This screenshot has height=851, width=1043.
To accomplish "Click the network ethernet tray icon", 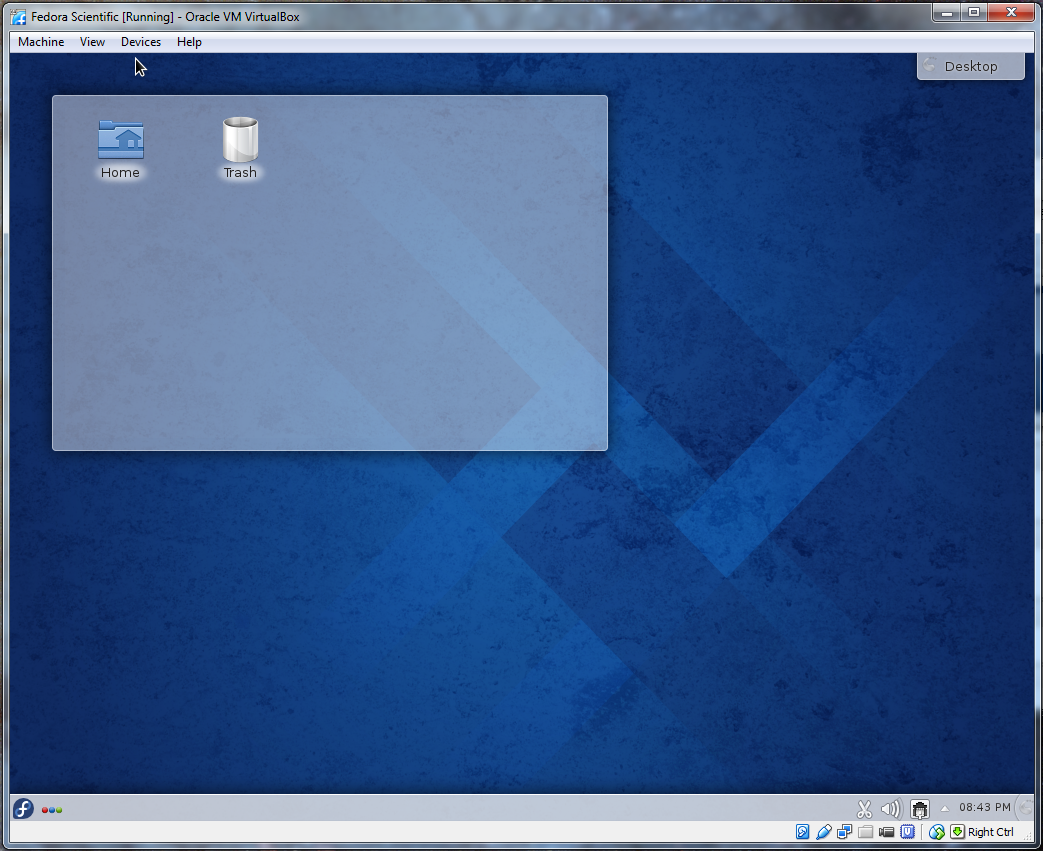I will 920,809.
